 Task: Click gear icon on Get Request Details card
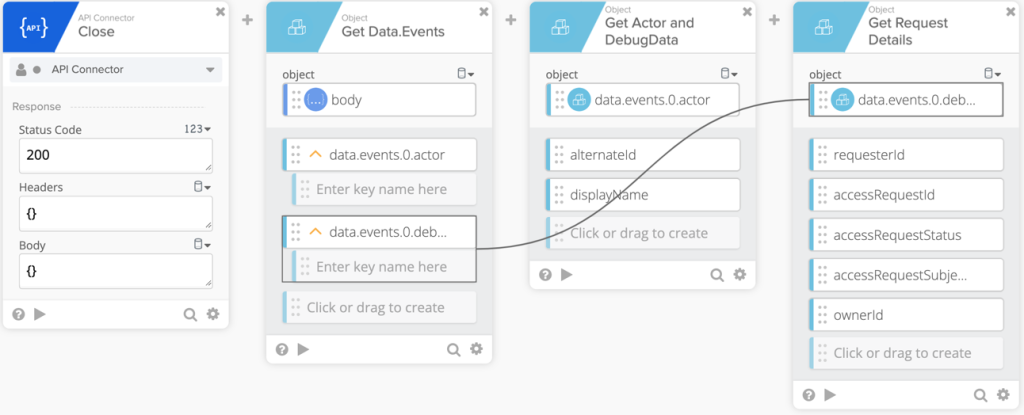pyautogui.click(x=1003, y=395)
